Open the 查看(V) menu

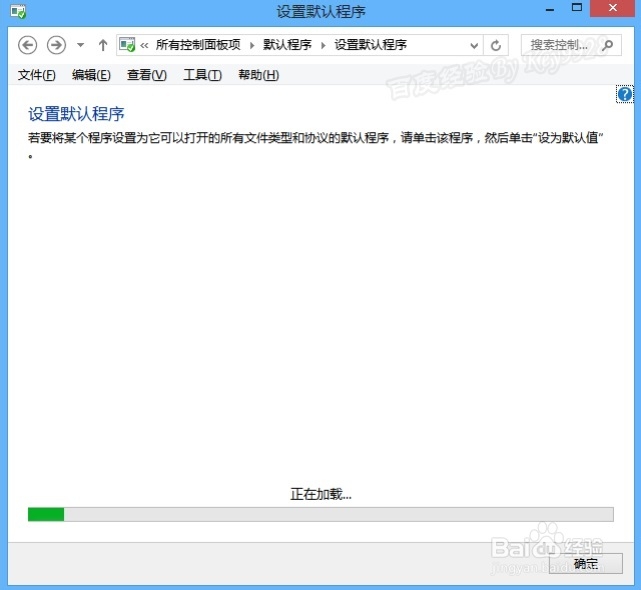(x=147, y=75)
